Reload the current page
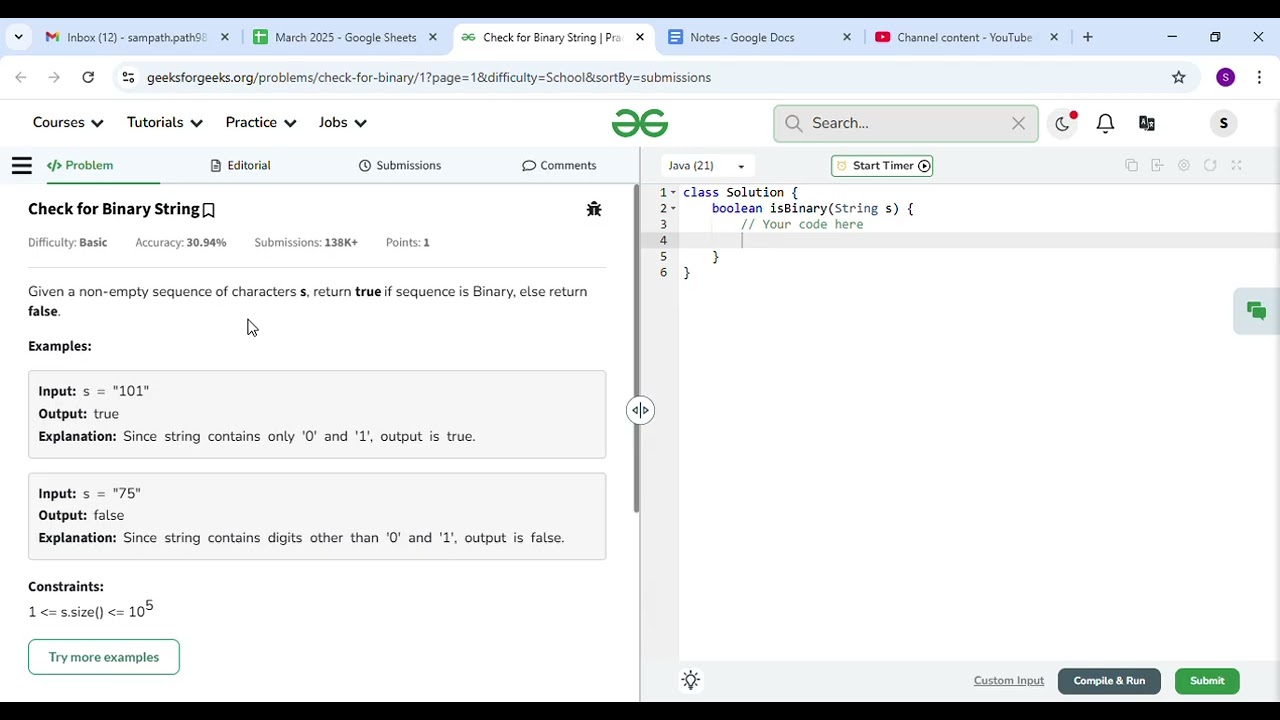 [88, 77]
